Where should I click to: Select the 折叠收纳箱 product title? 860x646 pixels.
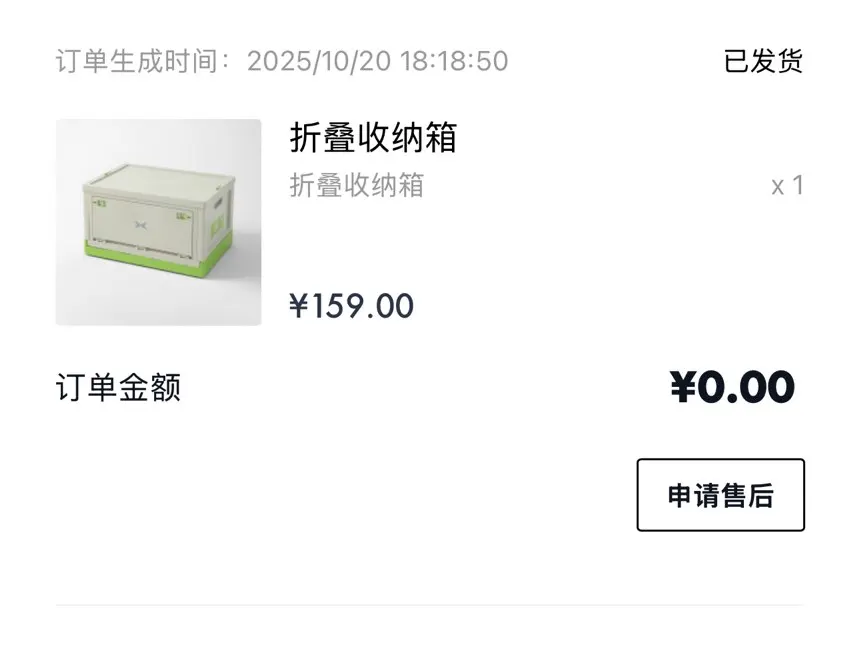(x=373, y=137)
